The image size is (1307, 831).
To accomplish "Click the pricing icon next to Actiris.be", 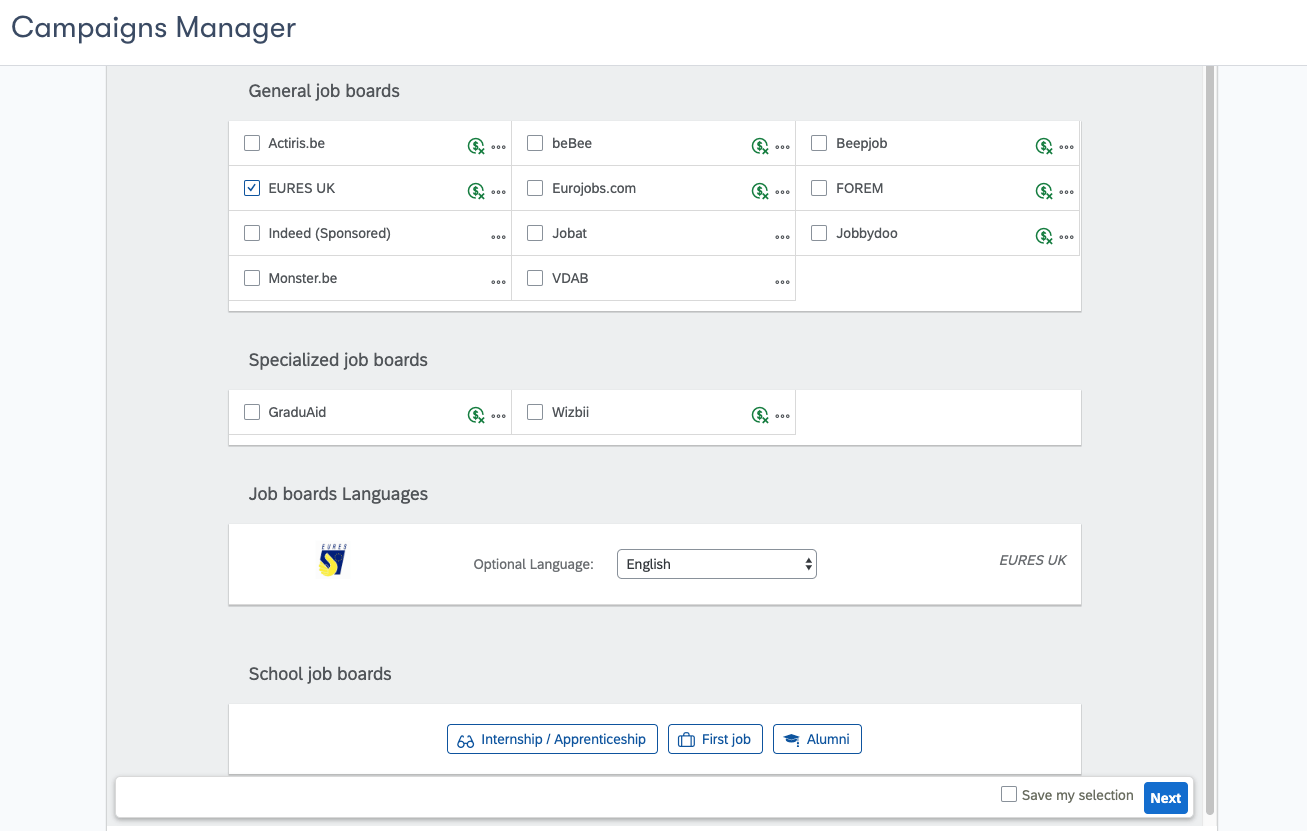I will click(x=476, y=146).
